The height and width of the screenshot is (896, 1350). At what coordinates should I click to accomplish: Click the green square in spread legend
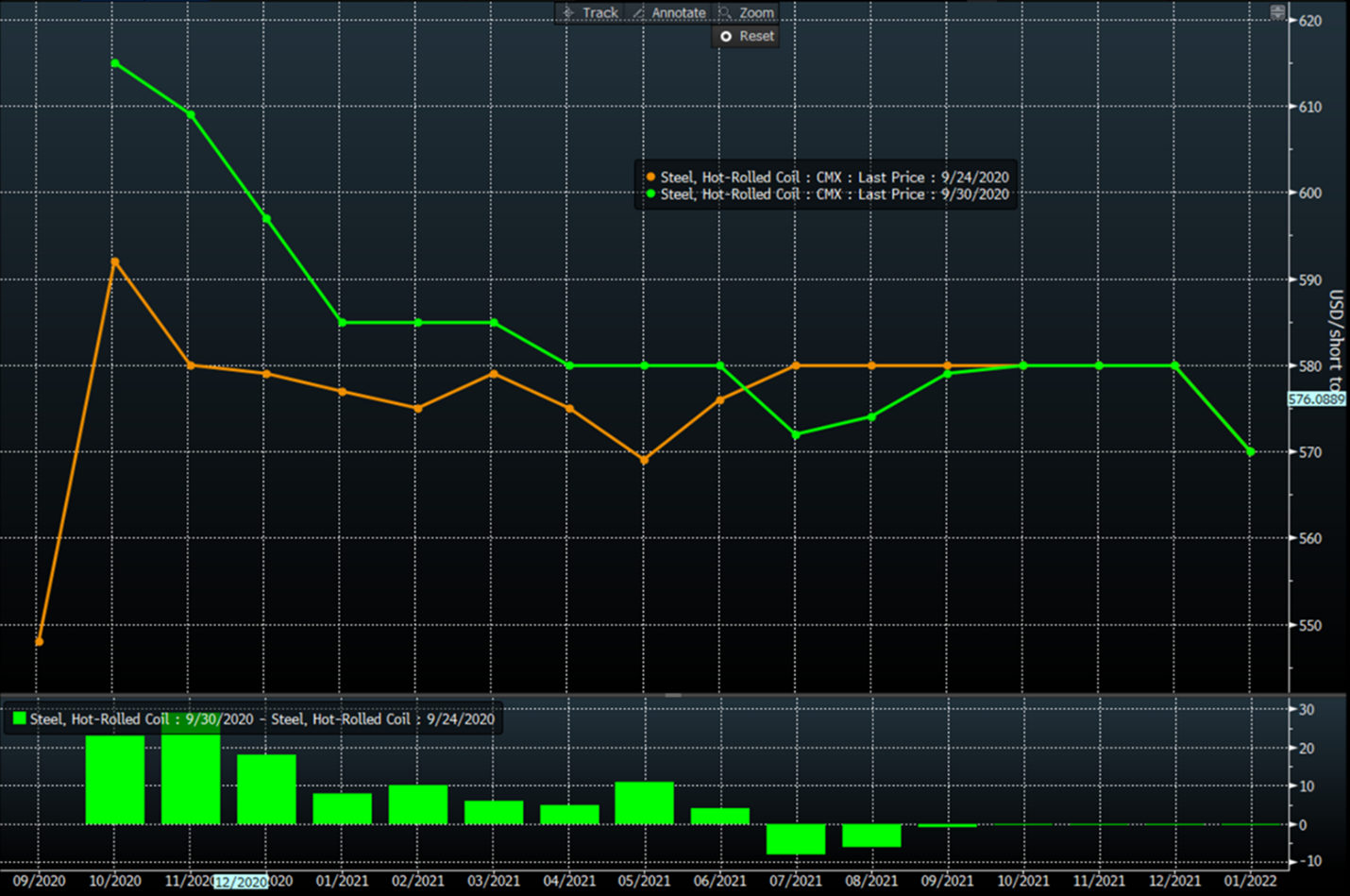click(19, 718)
